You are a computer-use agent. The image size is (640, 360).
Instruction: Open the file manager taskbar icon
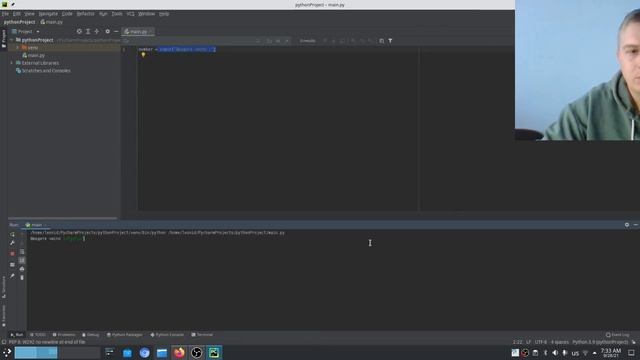[162, 353]
